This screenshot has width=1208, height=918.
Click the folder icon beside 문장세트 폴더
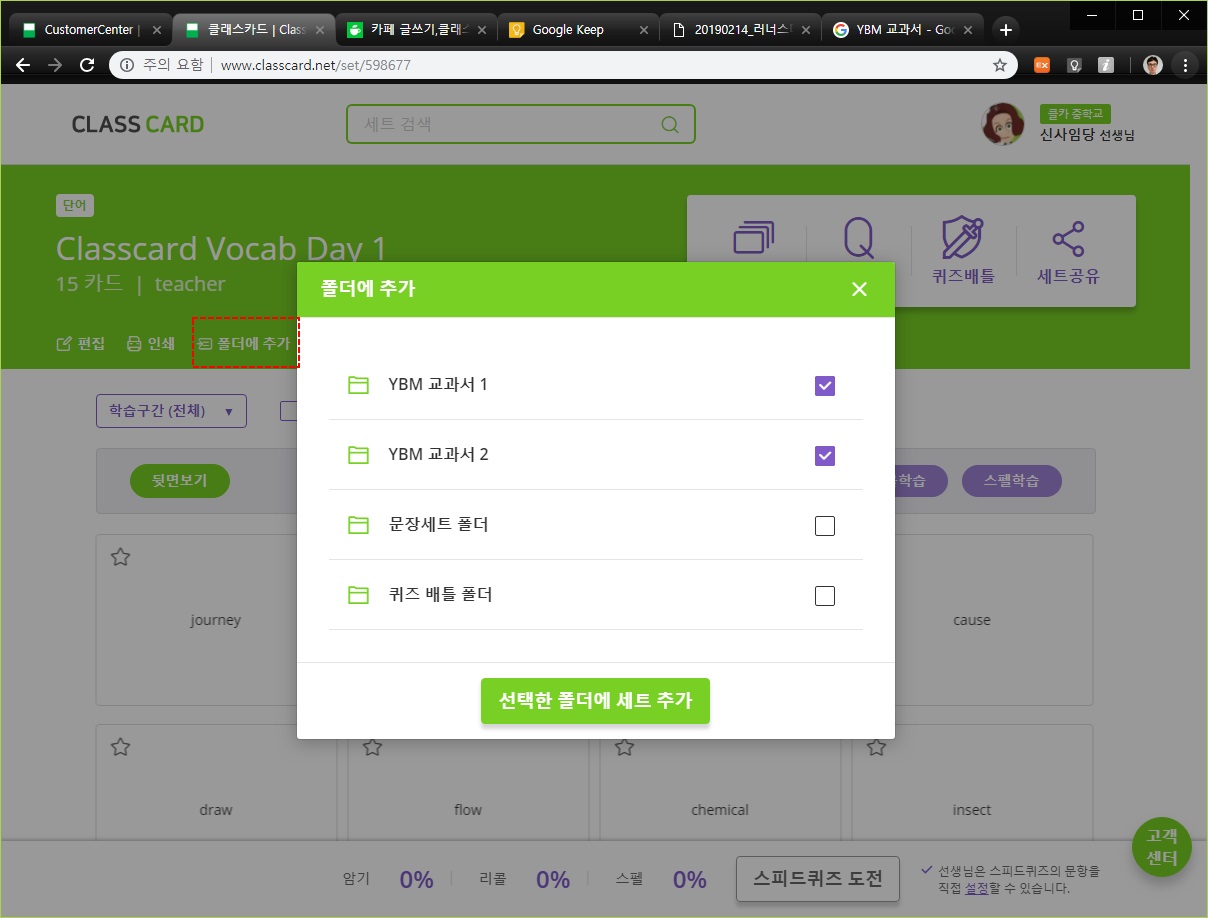click(358, 525)
